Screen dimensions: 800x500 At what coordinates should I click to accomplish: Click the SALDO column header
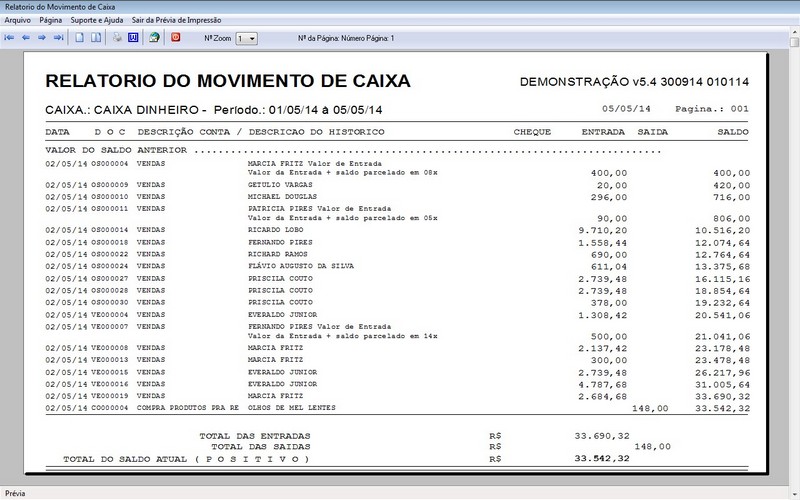[x=733, y=132]
